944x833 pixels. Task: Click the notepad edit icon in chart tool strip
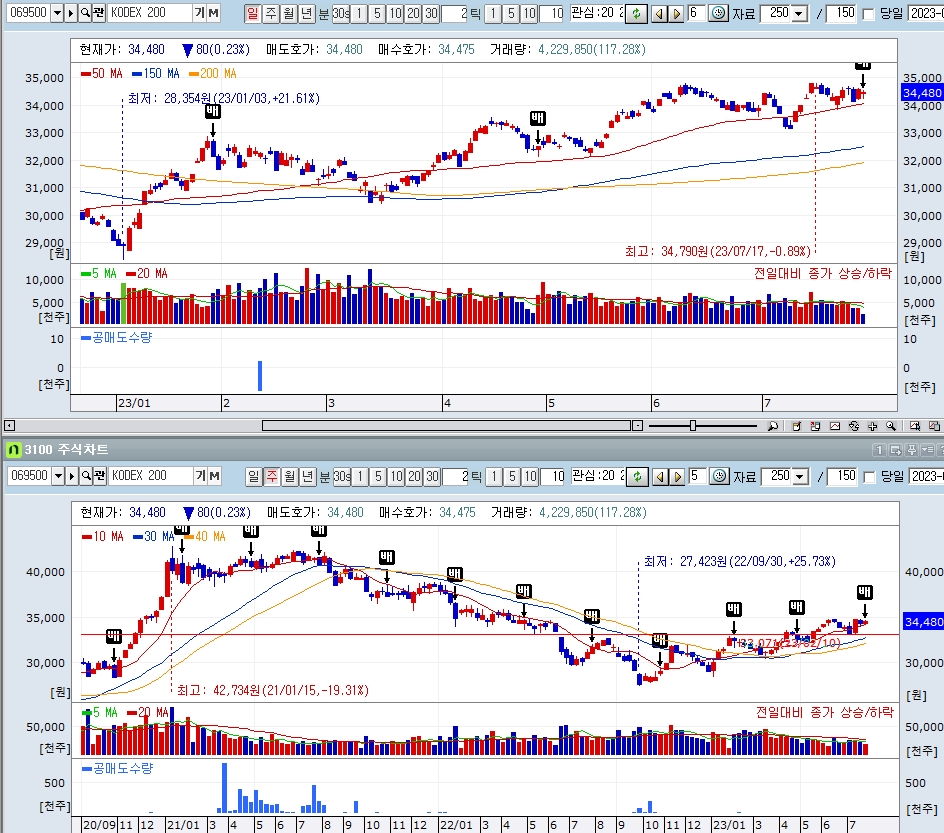pyautogui.click(x=796, y=426)
